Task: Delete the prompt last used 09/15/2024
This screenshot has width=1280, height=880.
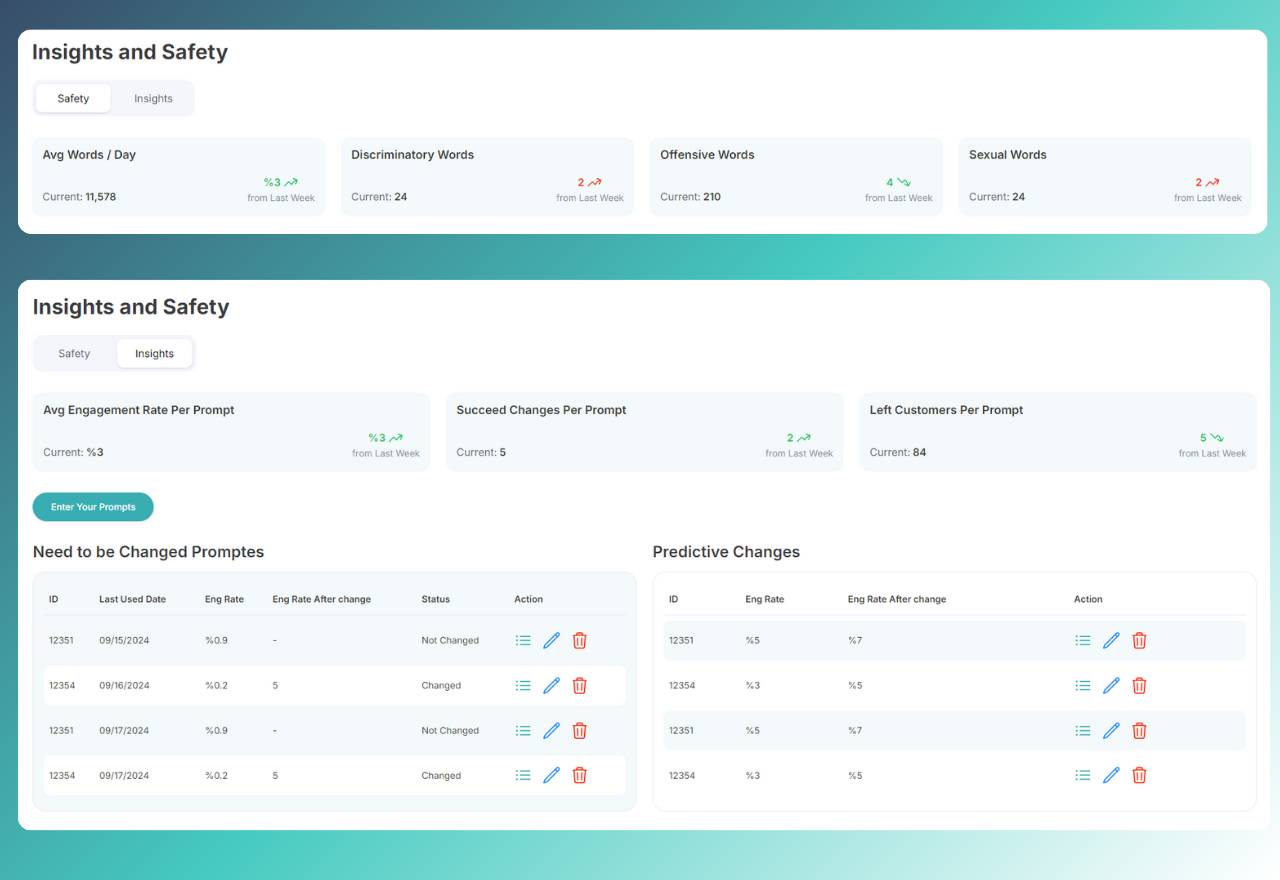Action: (579, 640)
